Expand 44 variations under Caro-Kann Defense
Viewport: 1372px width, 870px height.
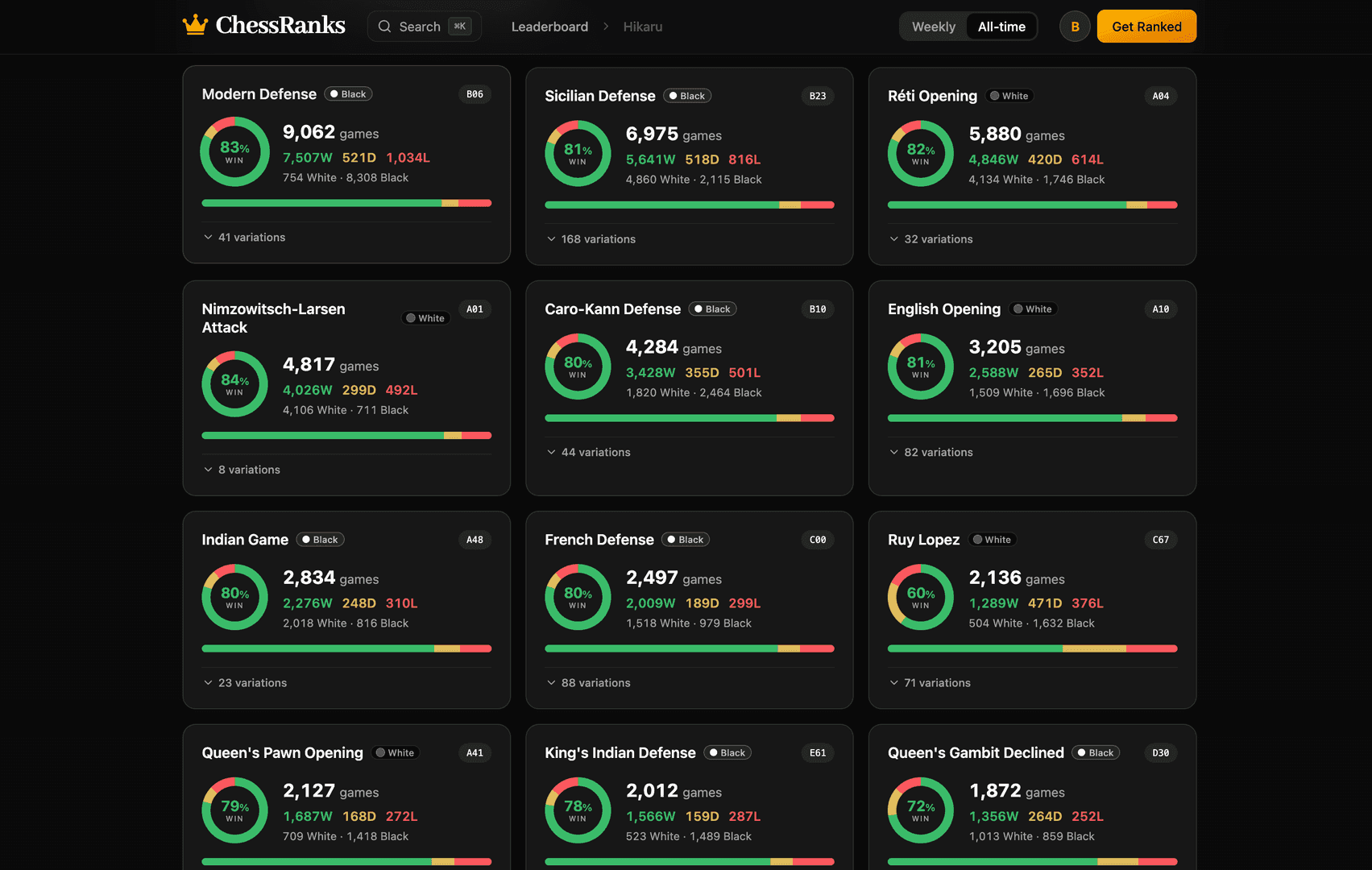point(588,453)
